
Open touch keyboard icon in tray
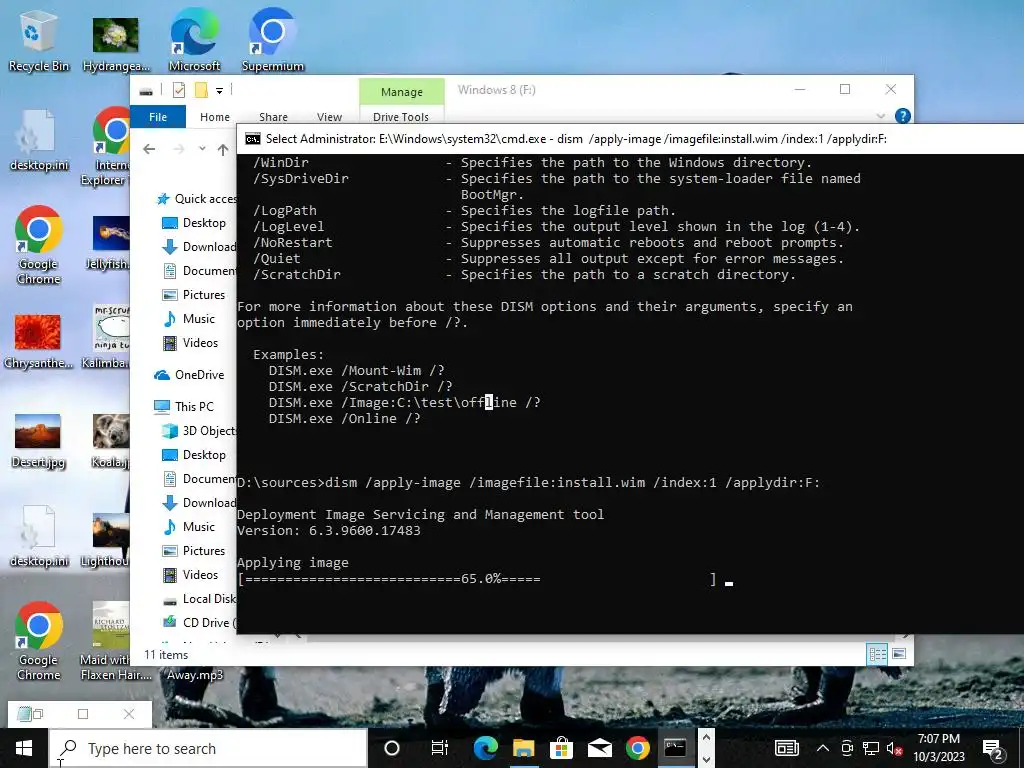[x=787, y=748]
